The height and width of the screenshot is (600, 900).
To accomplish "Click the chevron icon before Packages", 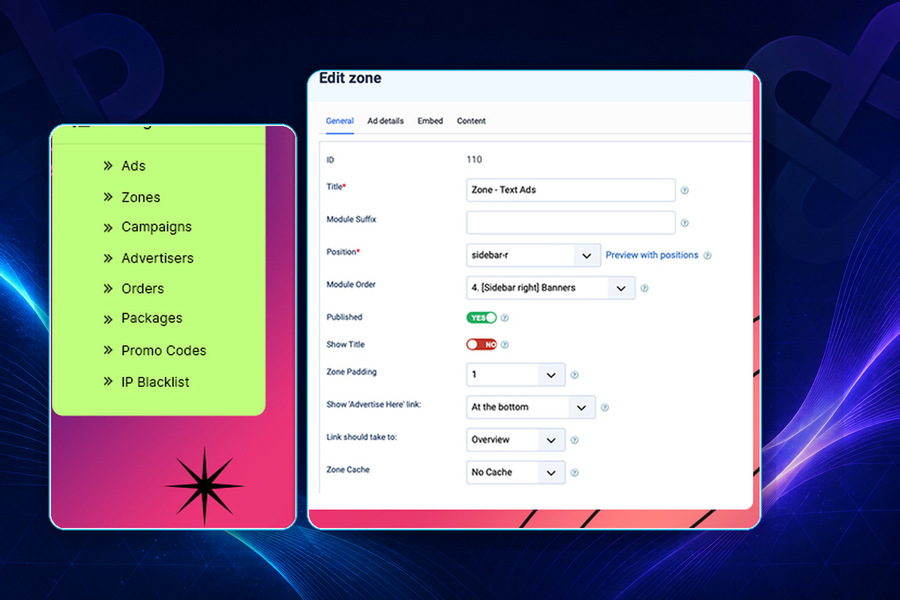I will pos(108,319).
